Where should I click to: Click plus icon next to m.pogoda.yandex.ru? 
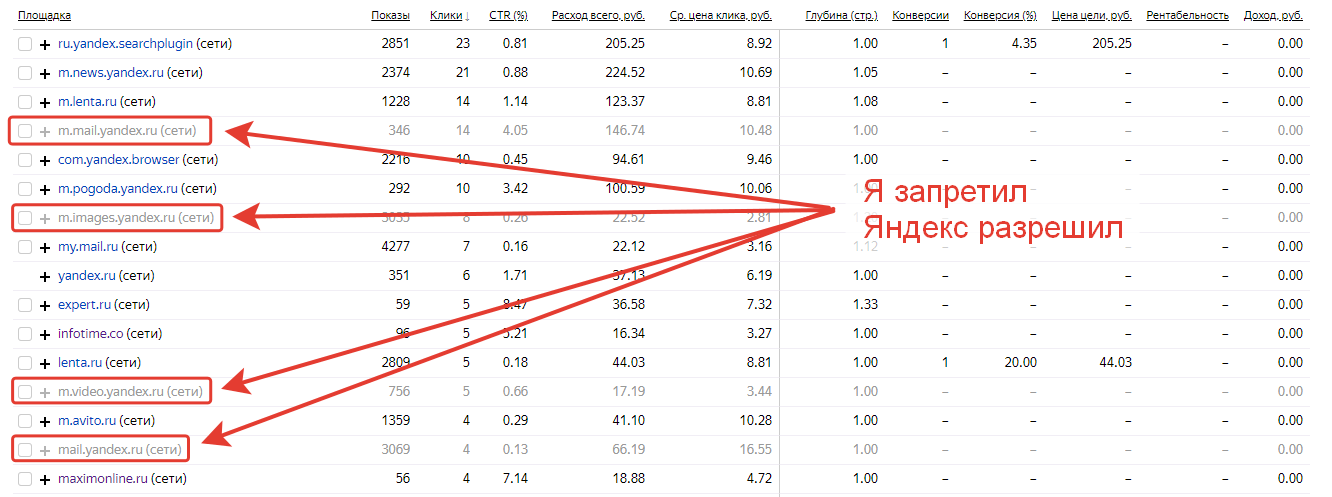45,189
